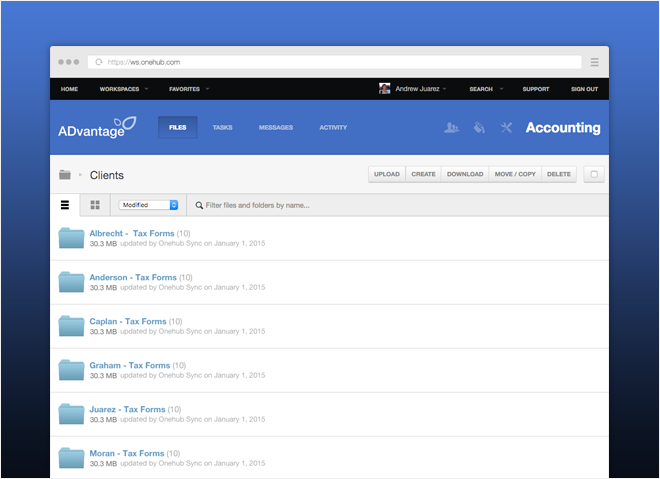Click the Albrecht - Tax Forms folder icon

coord(71,238)
